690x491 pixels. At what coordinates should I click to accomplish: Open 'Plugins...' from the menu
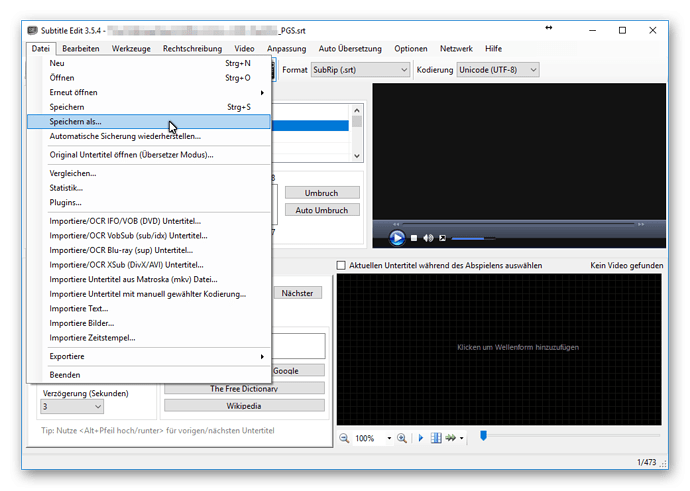(x=149, y=202)
